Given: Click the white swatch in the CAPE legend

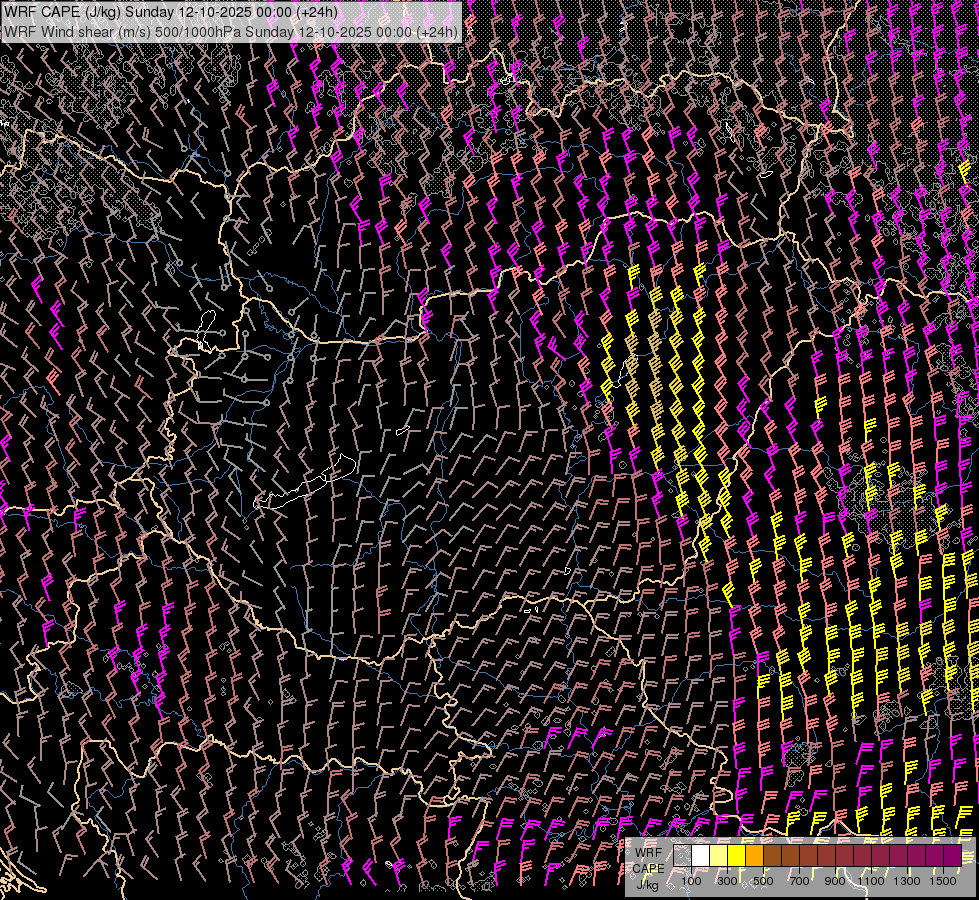Looking at the screenshot, I should (x=700, y=856).
